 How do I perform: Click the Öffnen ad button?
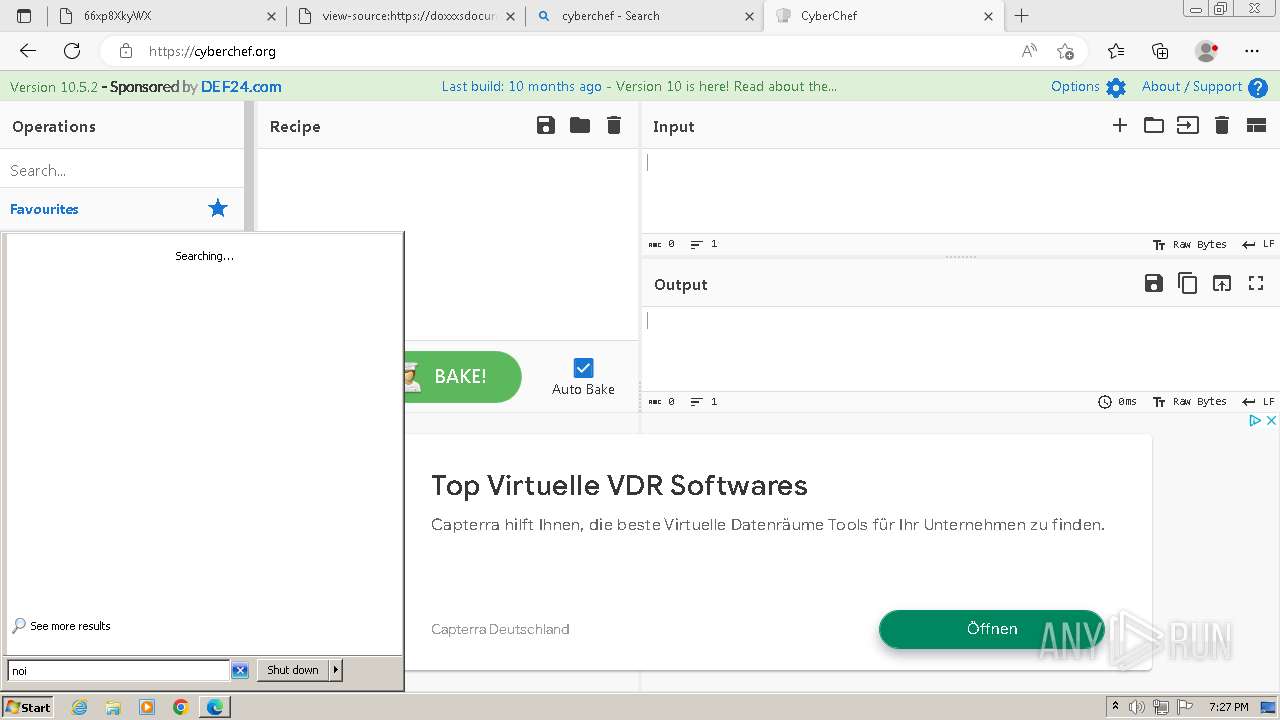[x=992, y=629]
